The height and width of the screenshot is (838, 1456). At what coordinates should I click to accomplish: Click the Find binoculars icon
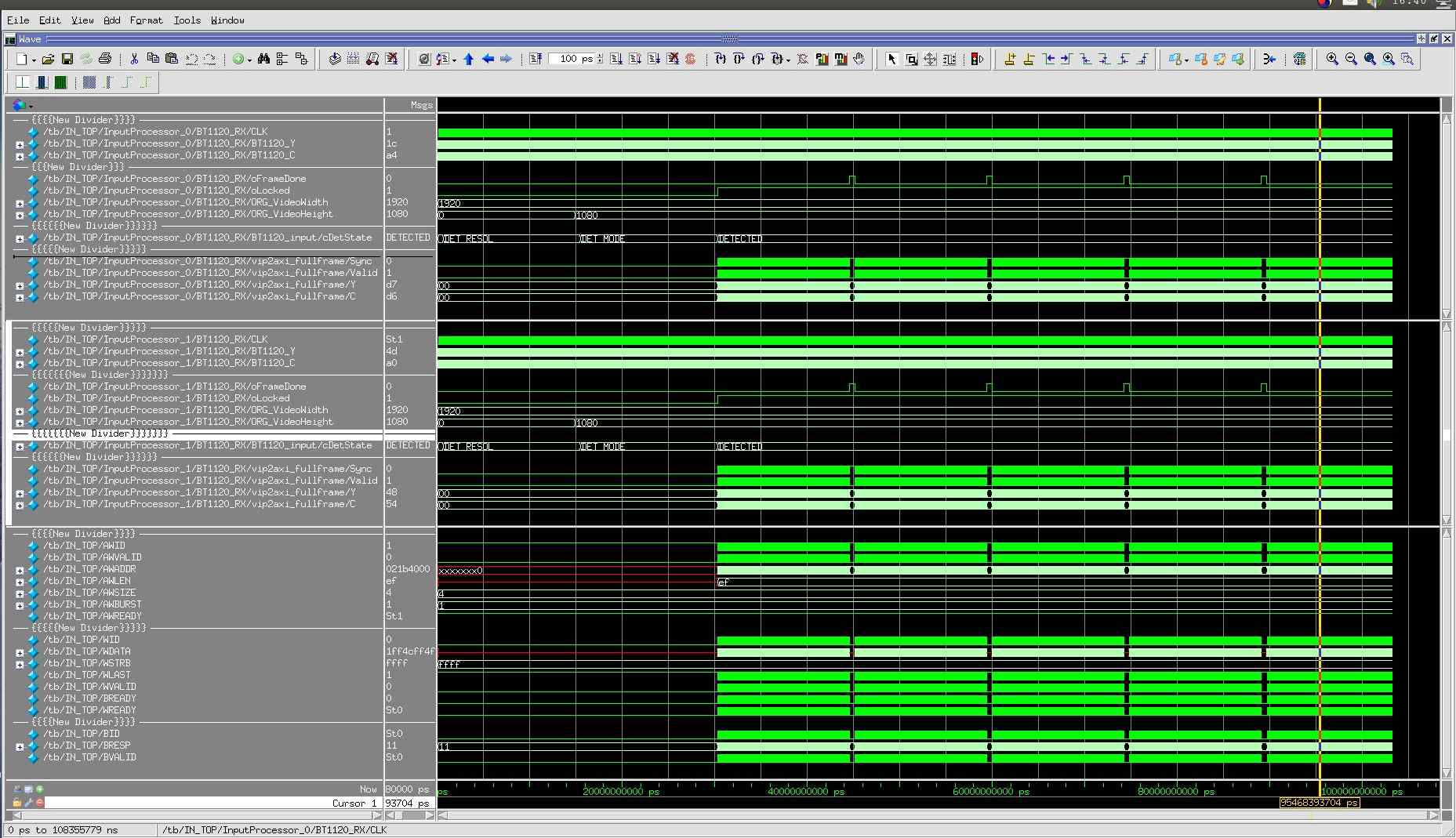tap(263, 59)
